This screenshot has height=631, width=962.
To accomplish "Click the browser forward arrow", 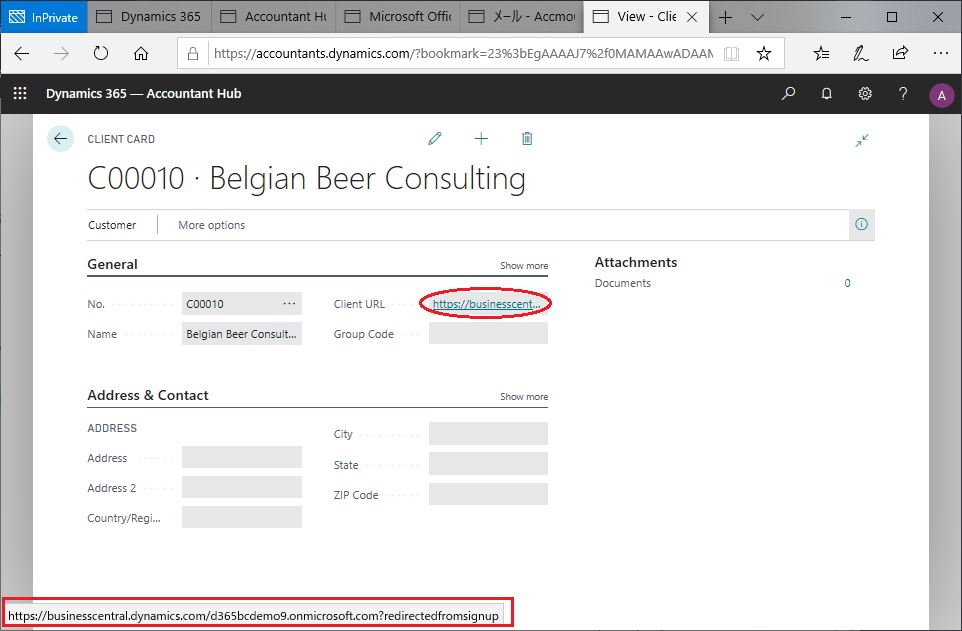I will [61, 54].
